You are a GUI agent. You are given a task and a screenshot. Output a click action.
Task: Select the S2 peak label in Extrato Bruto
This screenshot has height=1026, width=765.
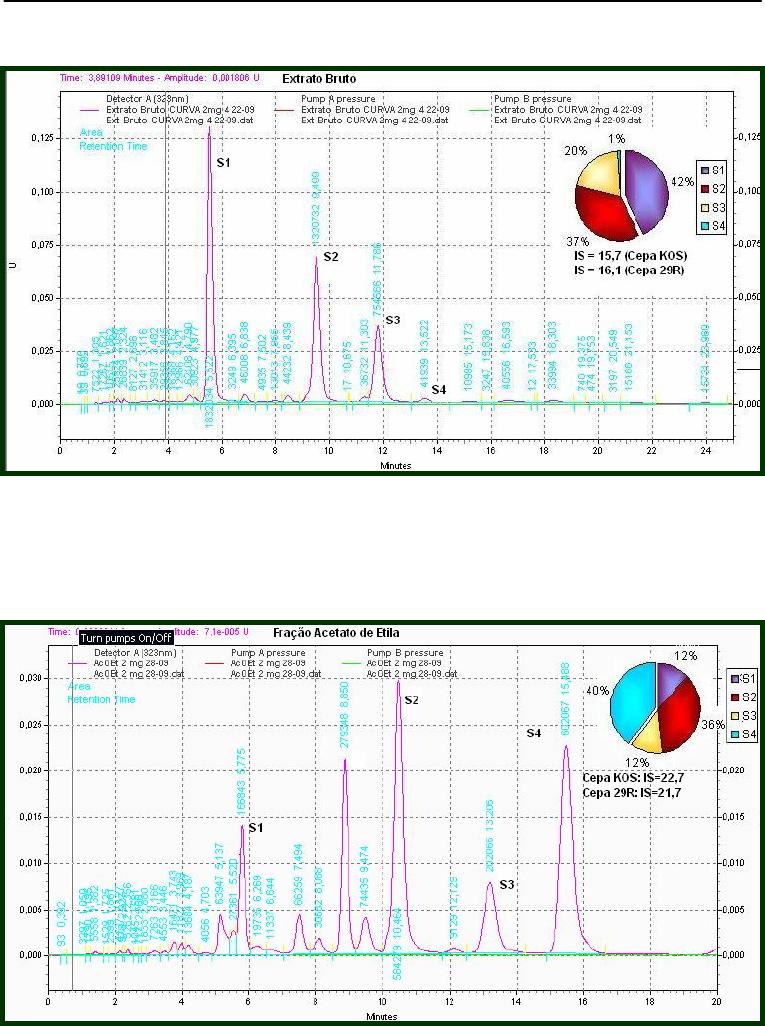pyautogui.click(x=330, y=257)
